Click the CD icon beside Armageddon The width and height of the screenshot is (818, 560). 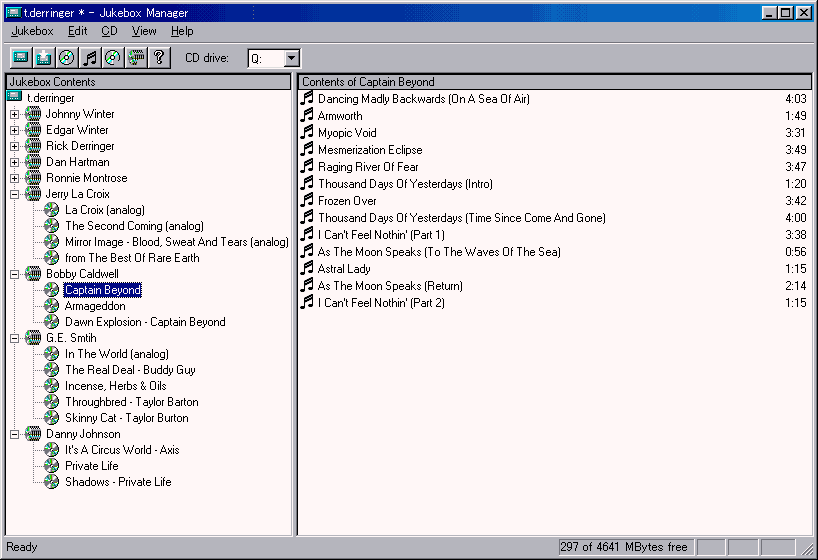point(52,306)
